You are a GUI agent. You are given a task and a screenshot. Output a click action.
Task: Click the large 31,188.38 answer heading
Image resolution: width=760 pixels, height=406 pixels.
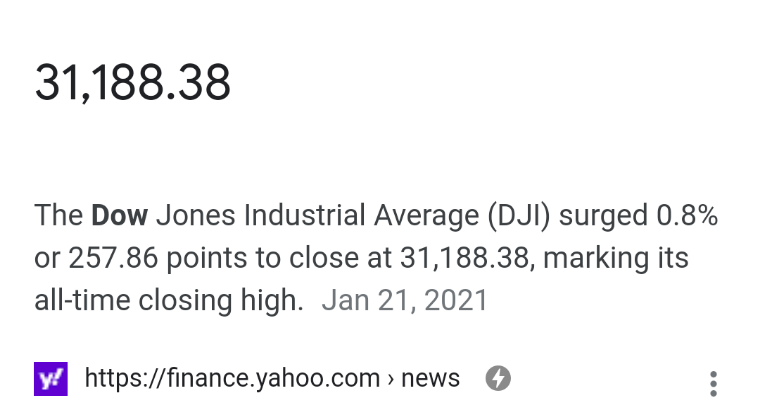(132, 82)
